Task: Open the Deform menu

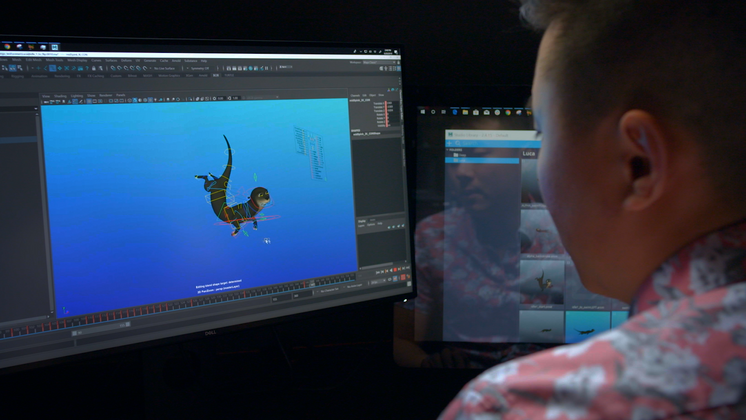Action: click(126, 60)
